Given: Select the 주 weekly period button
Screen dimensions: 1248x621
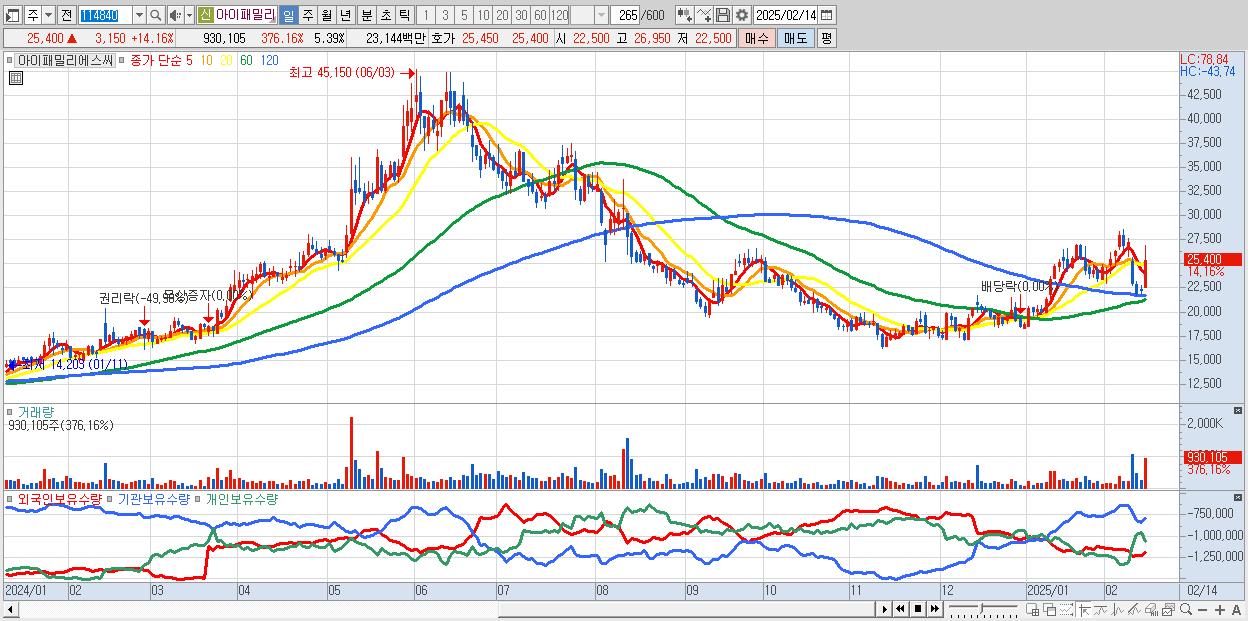Looking at the screenshot, I should 307,15.
